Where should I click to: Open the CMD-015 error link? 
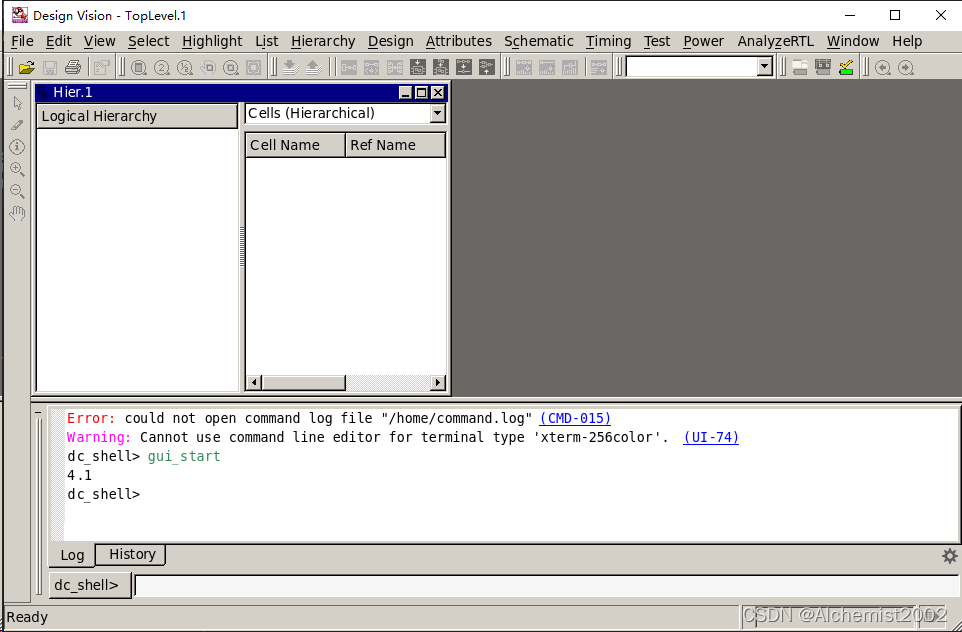pos(575,418)
